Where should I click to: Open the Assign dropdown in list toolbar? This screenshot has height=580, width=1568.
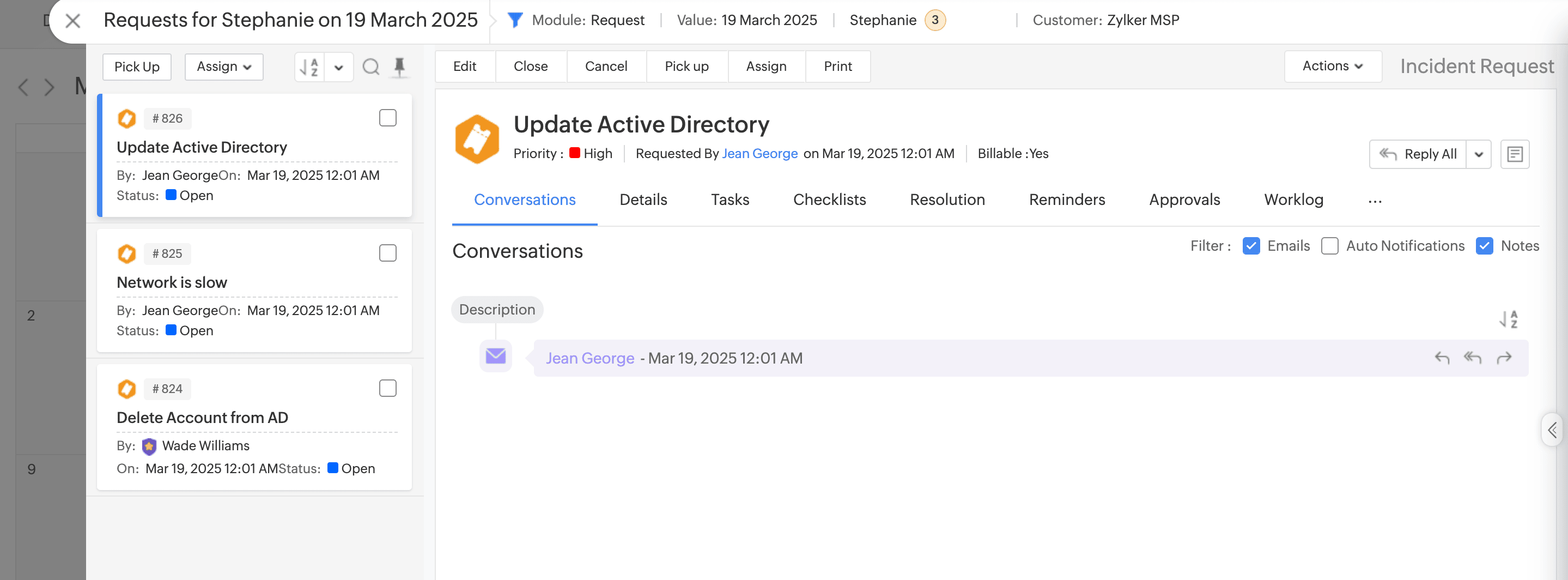[x=223, y=67]
